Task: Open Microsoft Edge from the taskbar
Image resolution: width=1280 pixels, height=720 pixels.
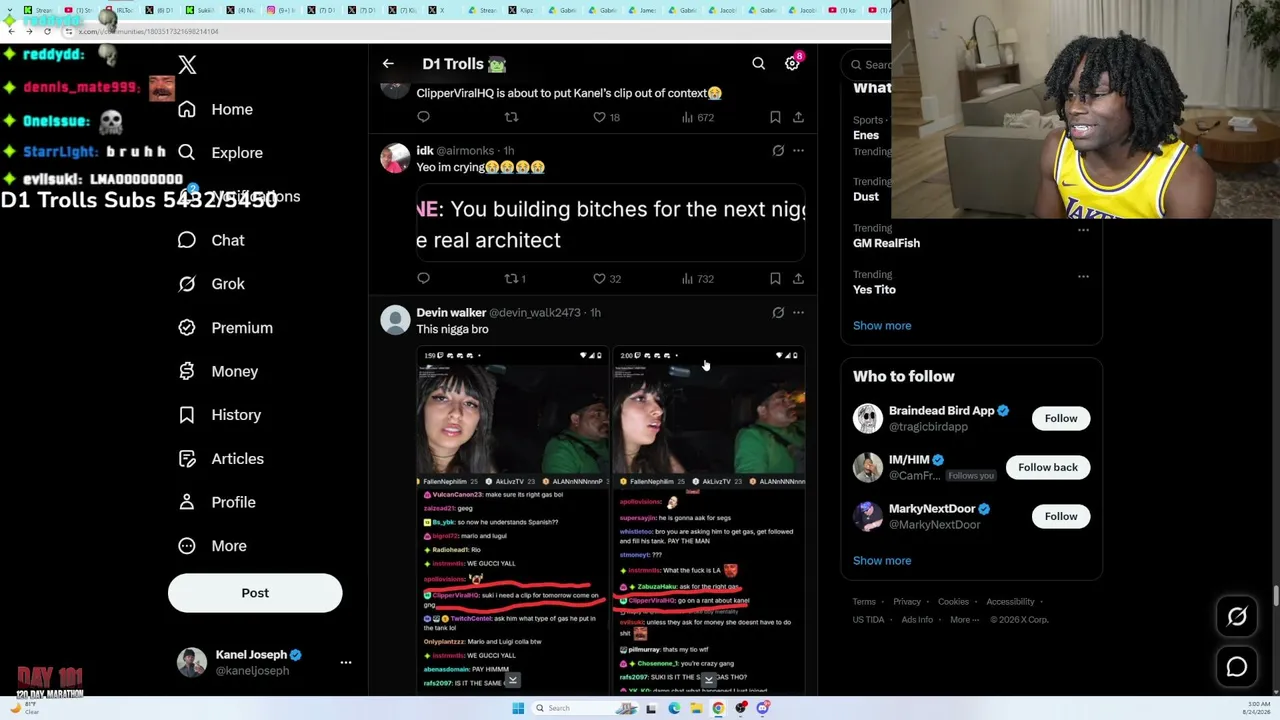Action: (x=674, y=708)
